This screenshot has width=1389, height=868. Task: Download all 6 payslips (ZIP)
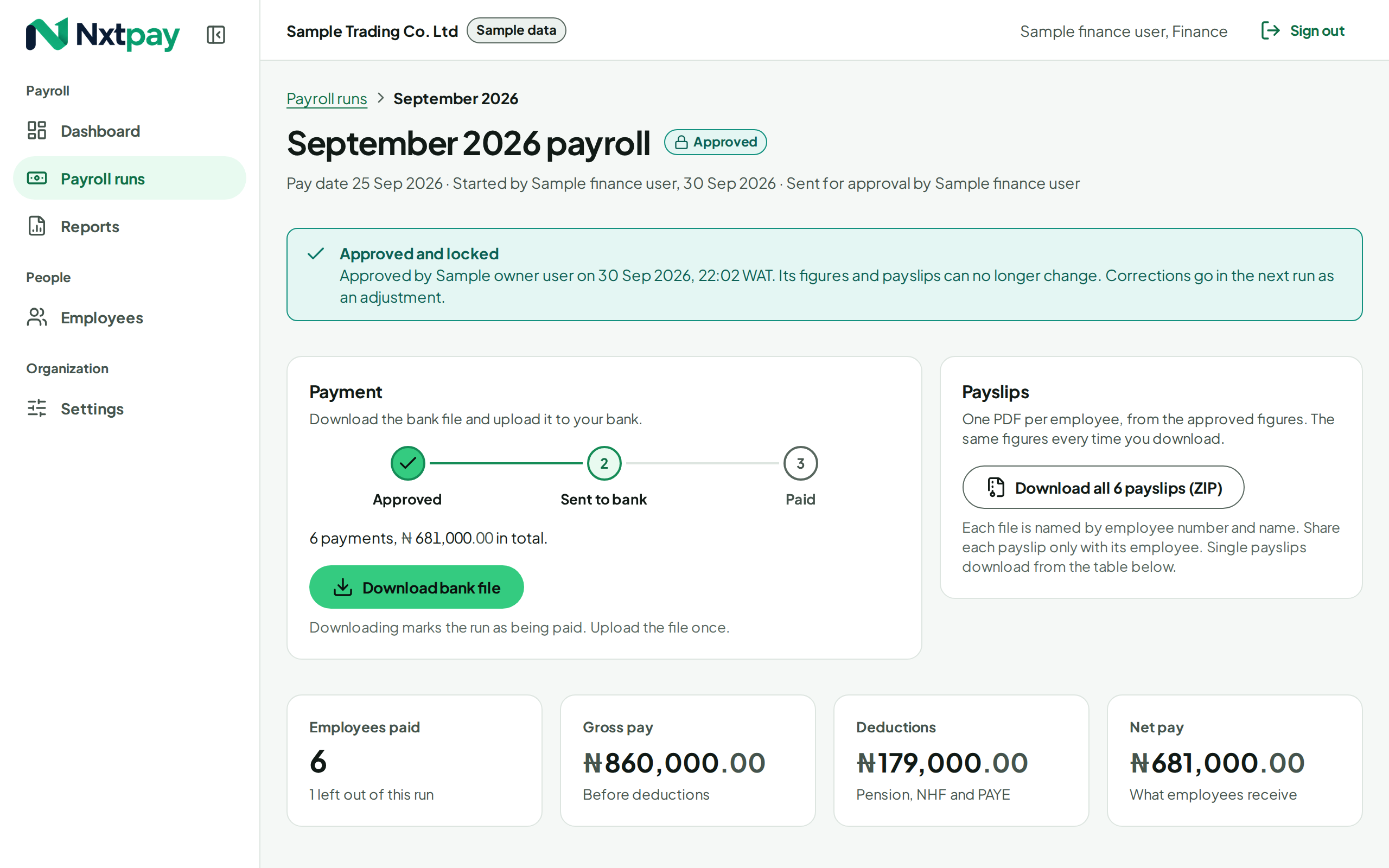tap(1103, 487)
